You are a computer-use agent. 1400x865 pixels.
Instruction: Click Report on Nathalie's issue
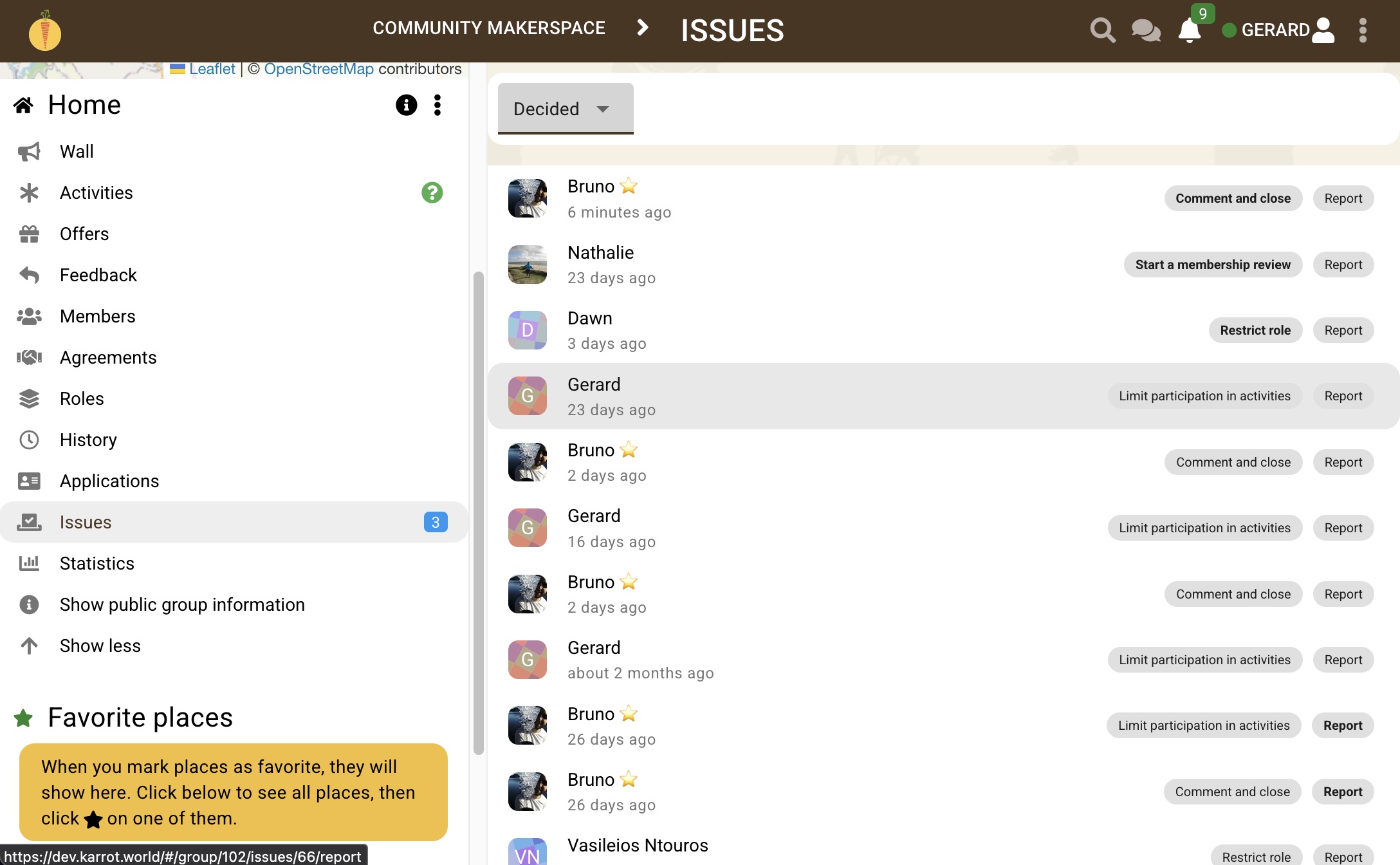[x=1343, y=265]
